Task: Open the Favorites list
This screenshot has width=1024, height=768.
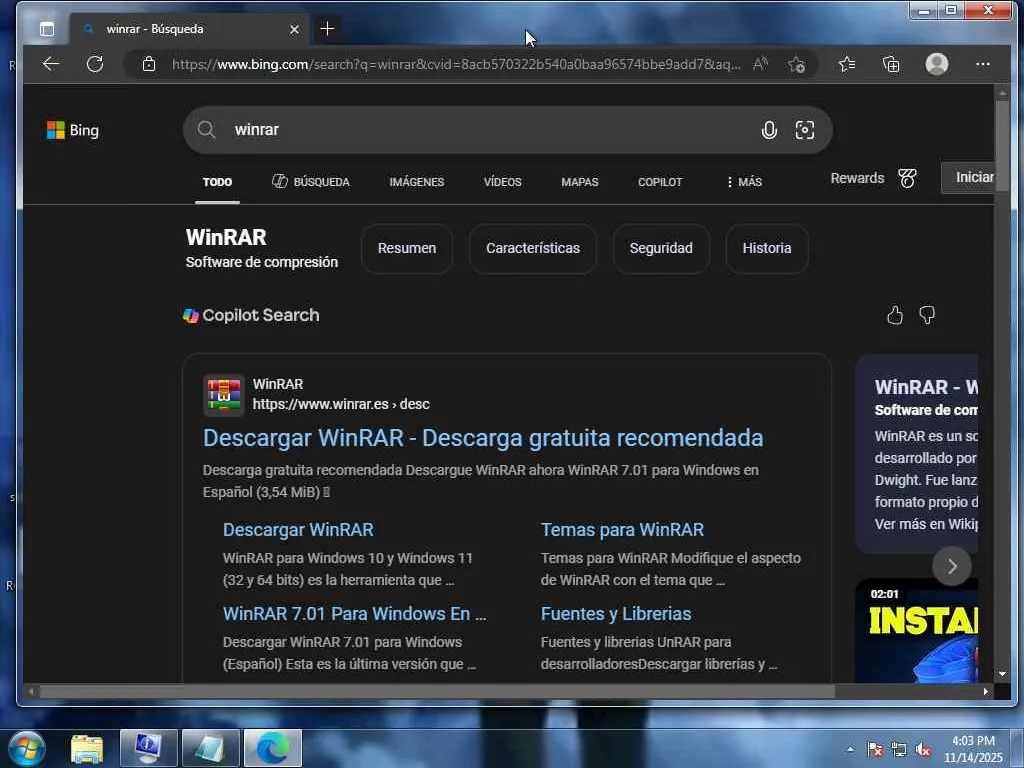Action: tap(847, 64)
